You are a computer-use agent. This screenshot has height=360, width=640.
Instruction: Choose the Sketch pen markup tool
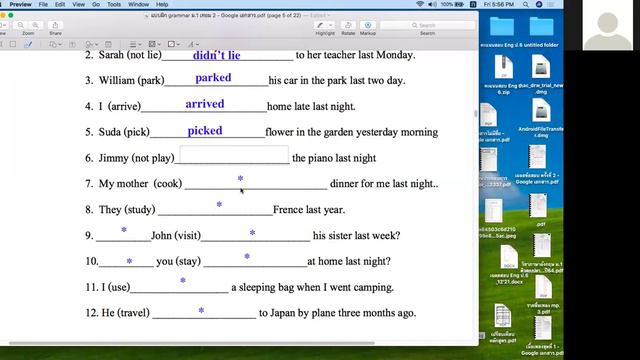pos(28,44)
